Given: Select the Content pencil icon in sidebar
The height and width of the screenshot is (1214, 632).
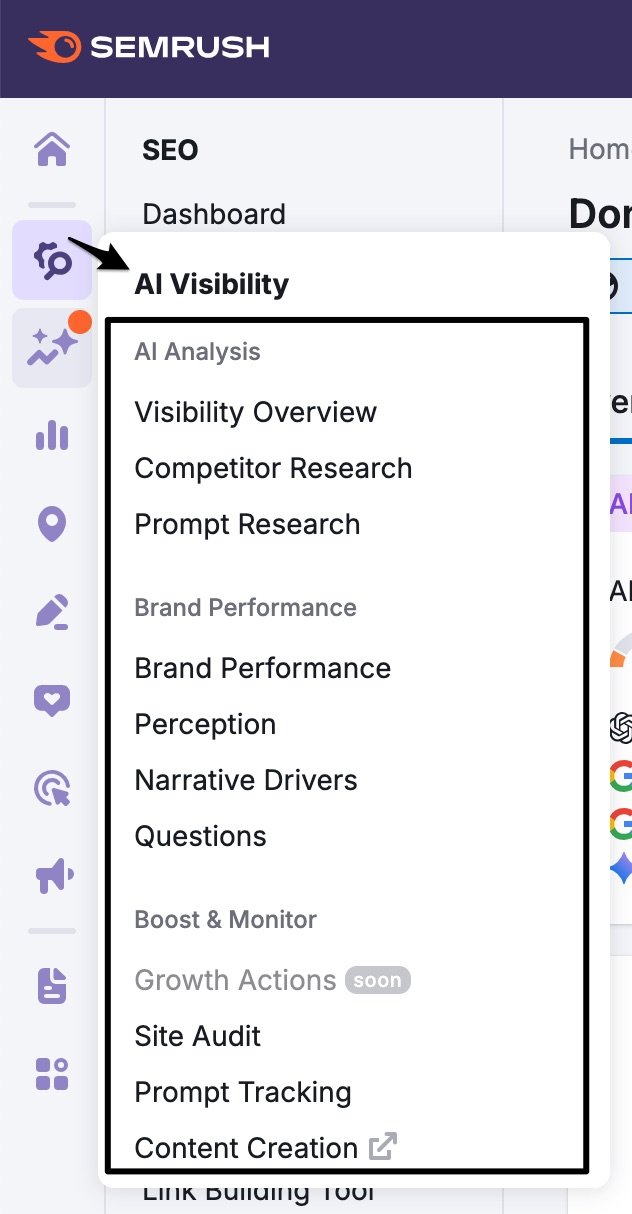Looking at the screenshot, I should 50,611.
